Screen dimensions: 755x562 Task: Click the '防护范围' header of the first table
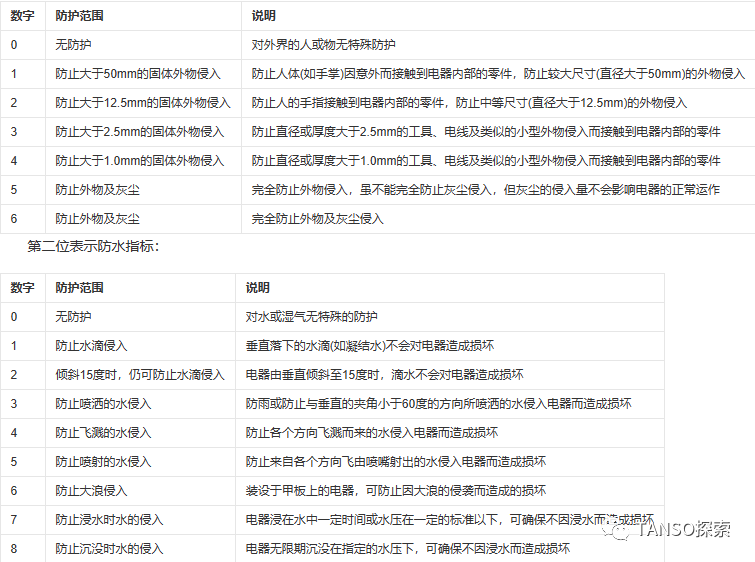79,16
